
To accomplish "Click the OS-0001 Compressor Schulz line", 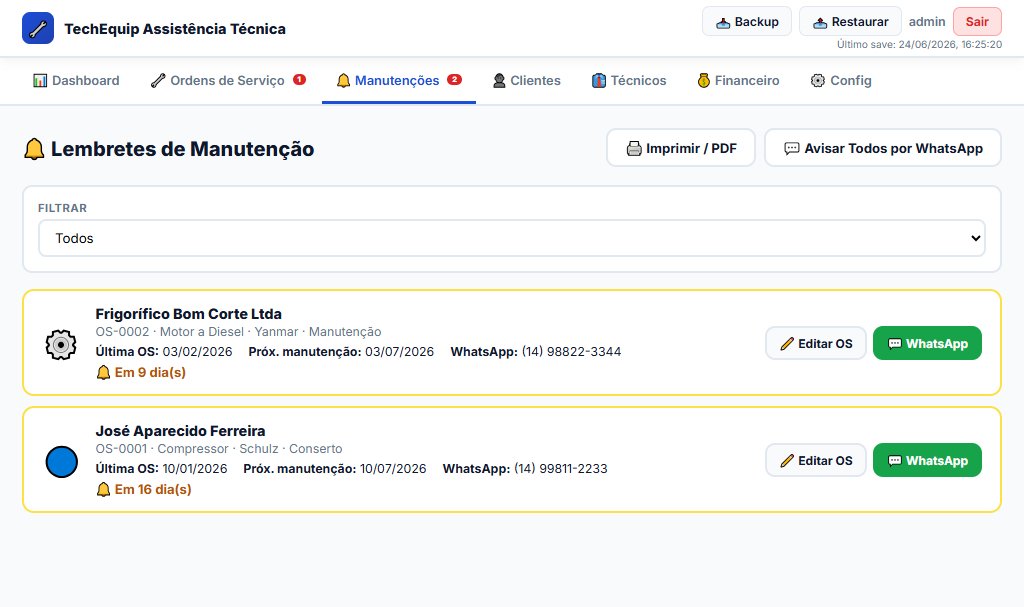I will coord(219,449).
